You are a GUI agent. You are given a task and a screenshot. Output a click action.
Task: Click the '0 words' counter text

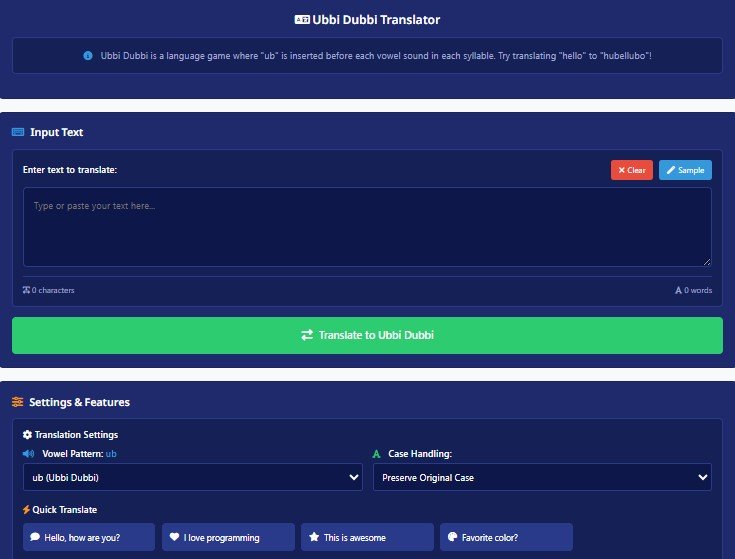(698, 290)
